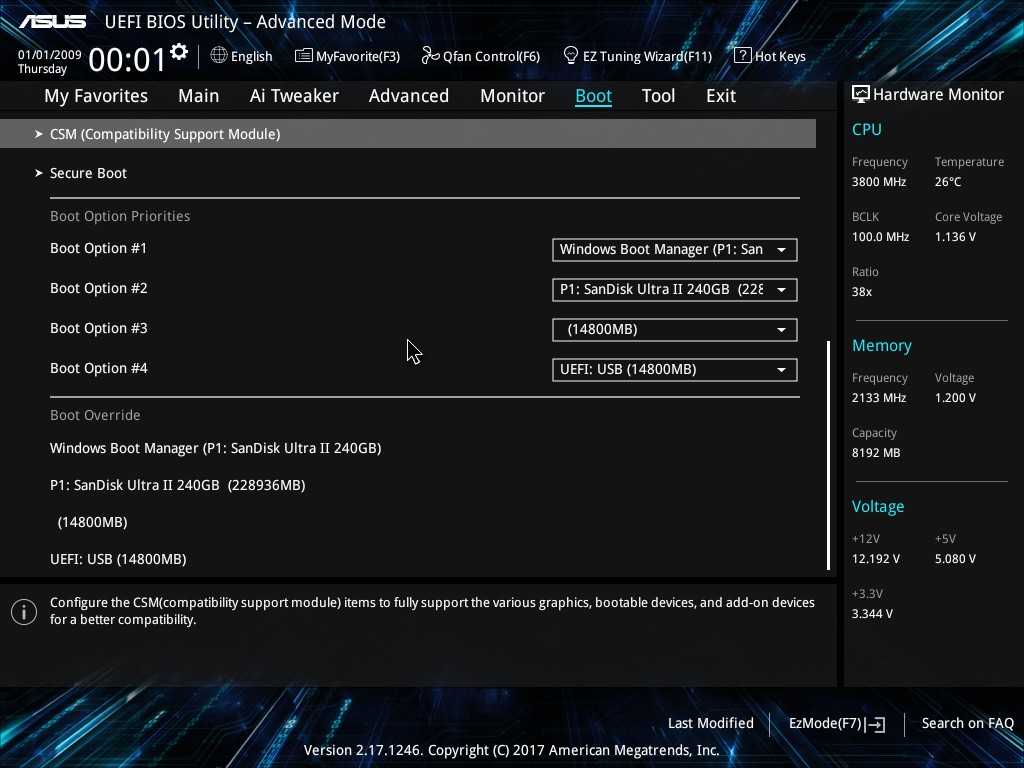Click the vertical scrollbar of boot list

point(828,455)
